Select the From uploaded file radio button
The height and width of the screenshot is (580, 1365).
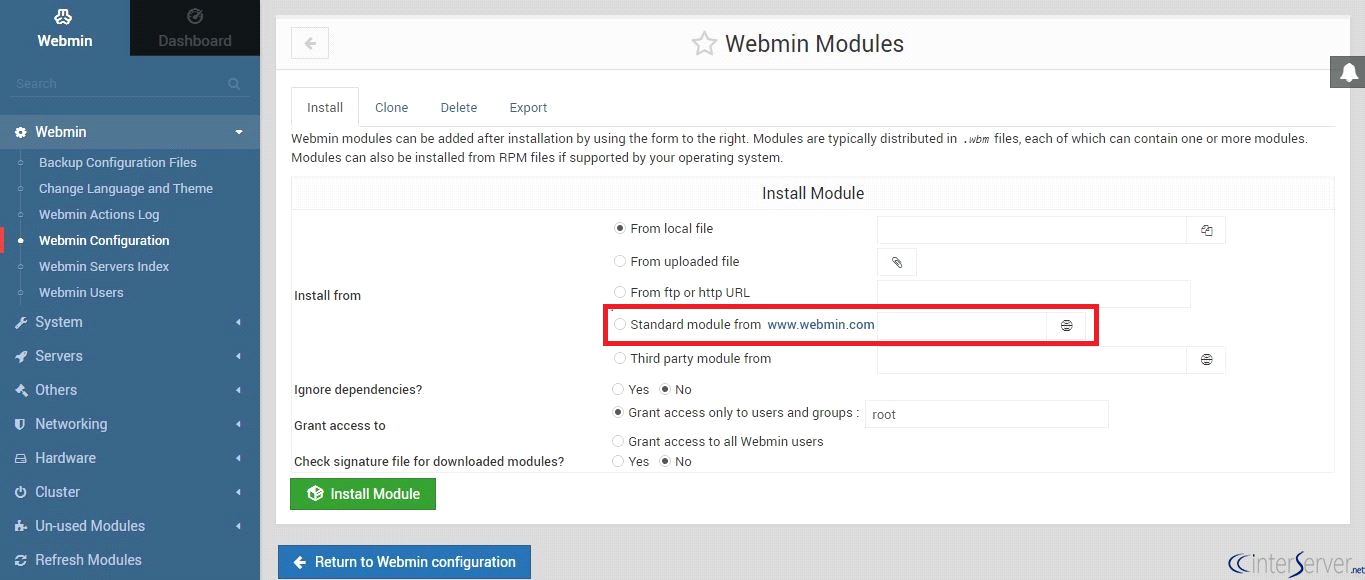tap(620, 261)
